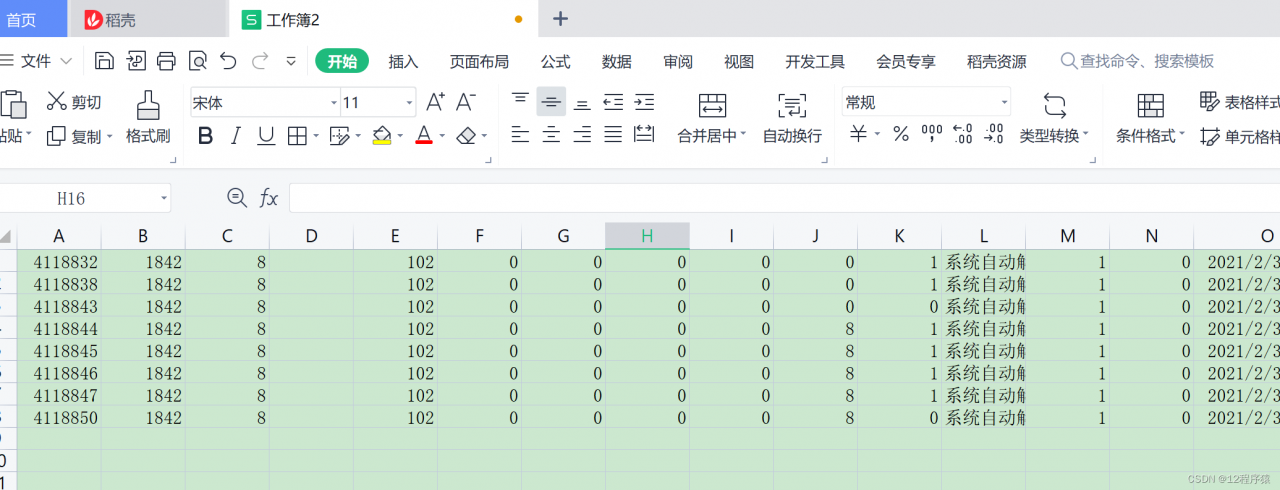Decrease font size with A- icon
Screen dimensions: 1280x490
click(x=465, y=102)
